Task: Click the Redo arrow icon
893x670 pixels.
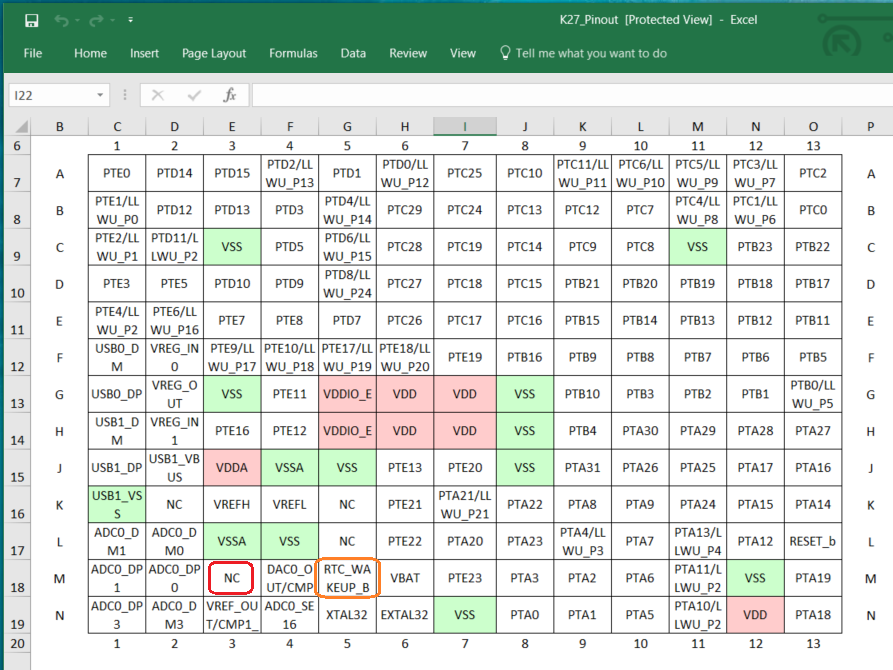Action: tap(96, 21)
